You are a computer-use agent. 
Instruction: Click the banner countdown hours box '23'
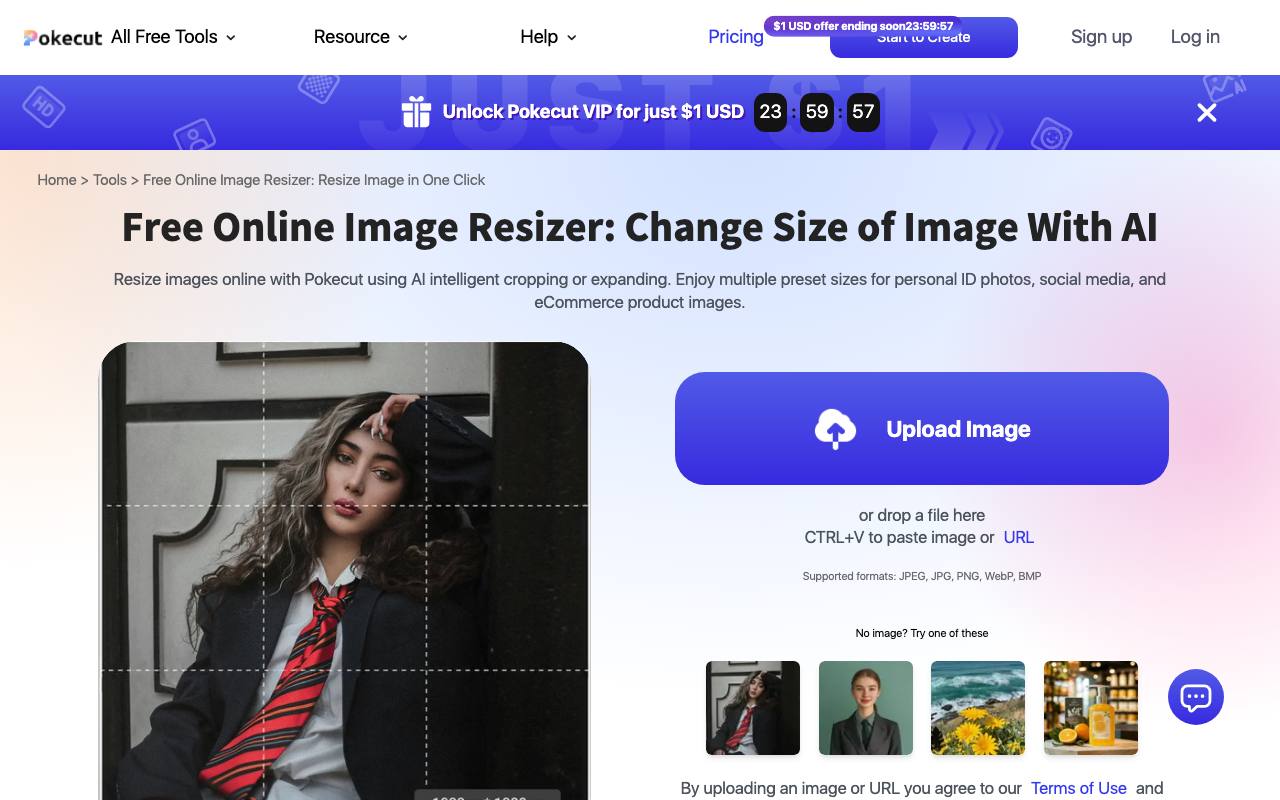(x=770, y=112)
